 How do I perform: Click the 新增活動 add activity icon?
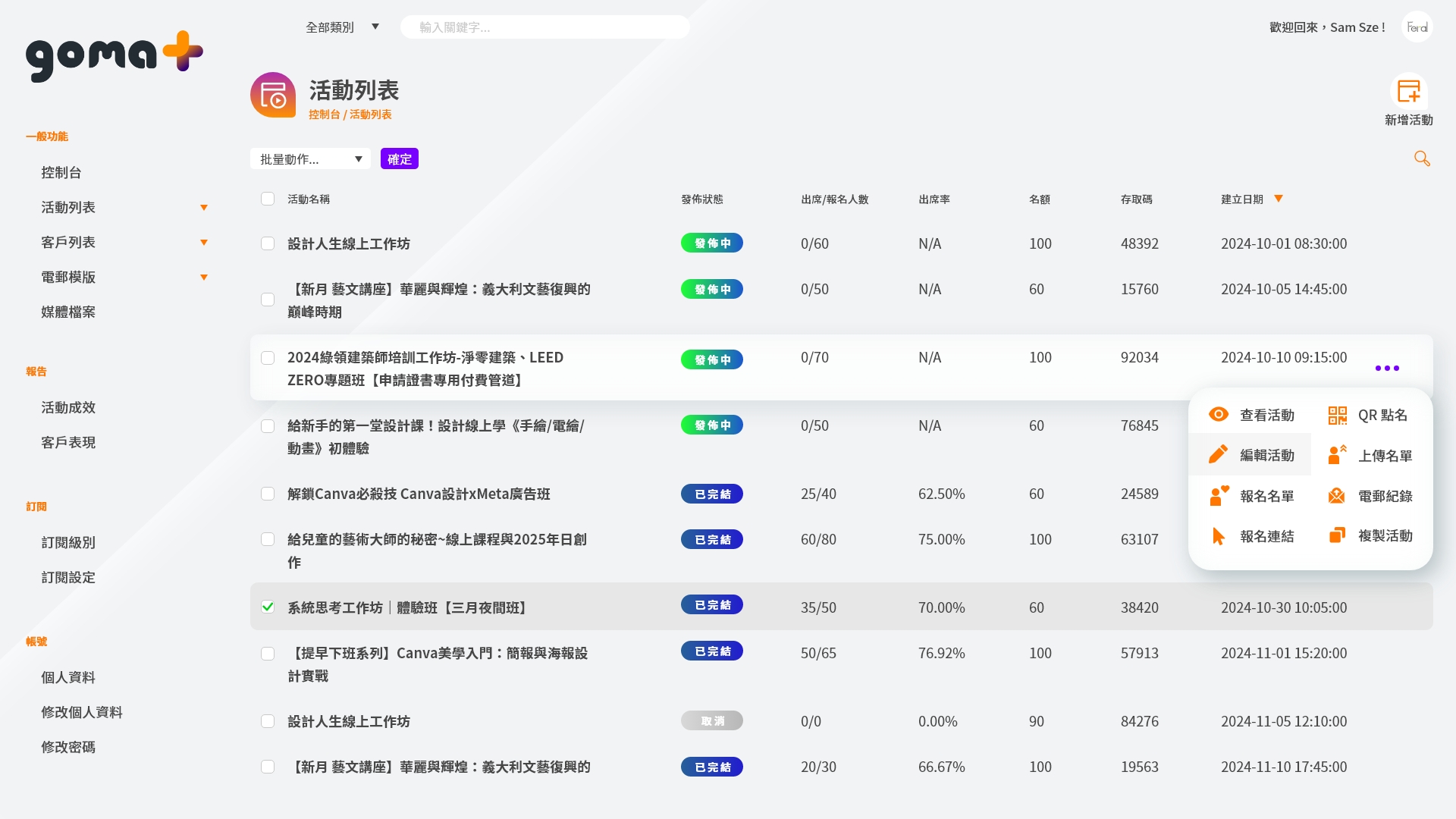[1408, 92]
